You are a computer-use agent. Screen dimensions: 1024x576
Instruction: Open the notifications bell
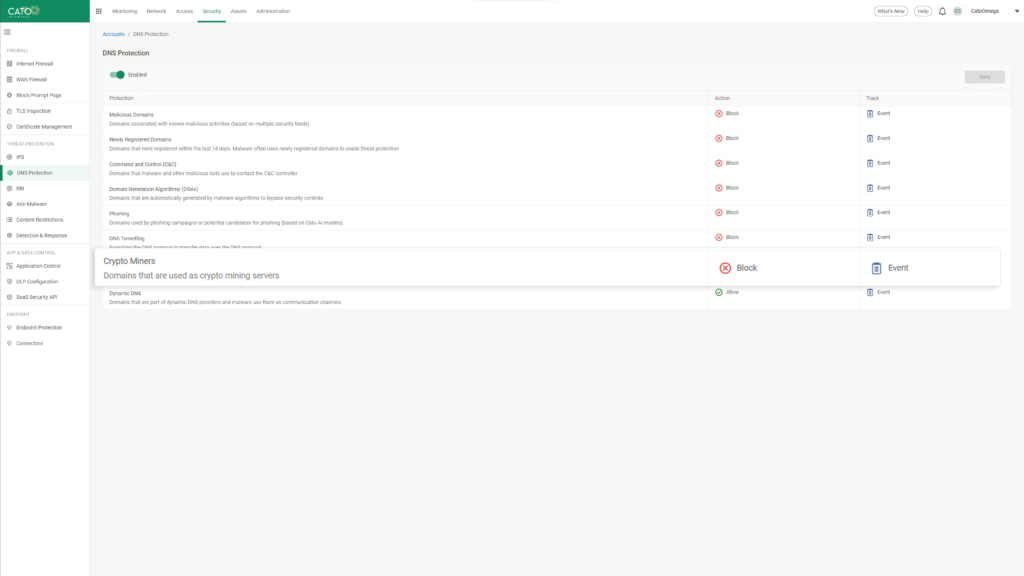click(942, 11)
